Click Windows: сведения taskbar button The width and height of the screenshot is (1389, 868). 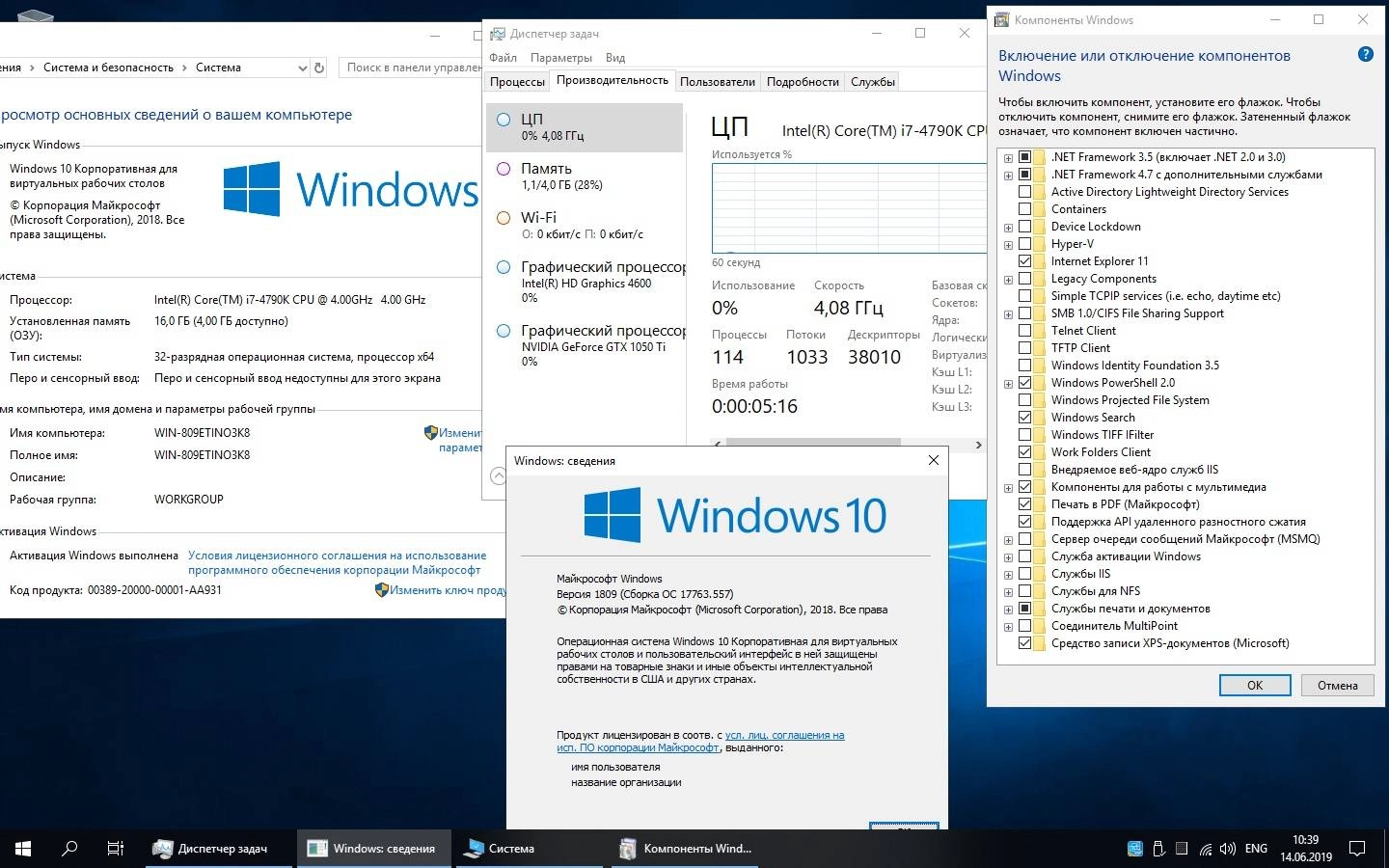372,849
